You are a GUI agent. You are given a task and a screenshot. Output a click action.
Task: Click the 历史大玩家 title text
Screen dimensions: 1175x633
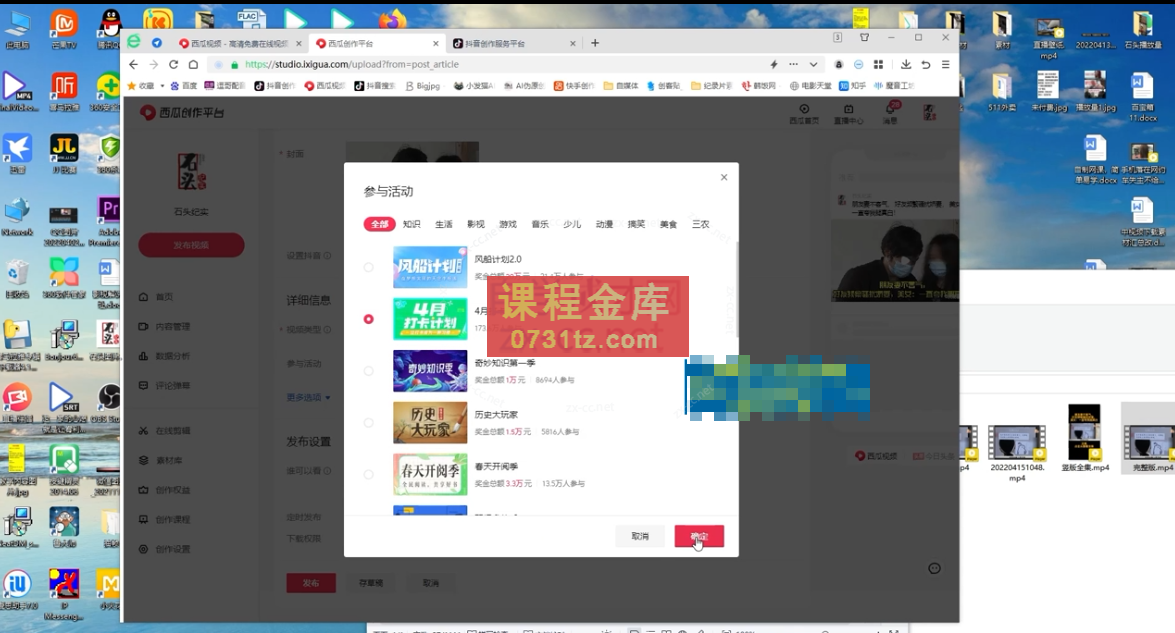click(496, 414)
